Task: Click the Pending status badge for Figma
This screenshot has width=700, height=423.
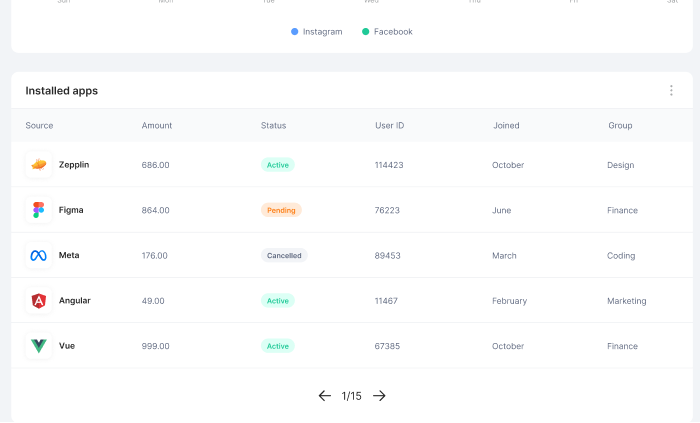Action: point(281,211)
